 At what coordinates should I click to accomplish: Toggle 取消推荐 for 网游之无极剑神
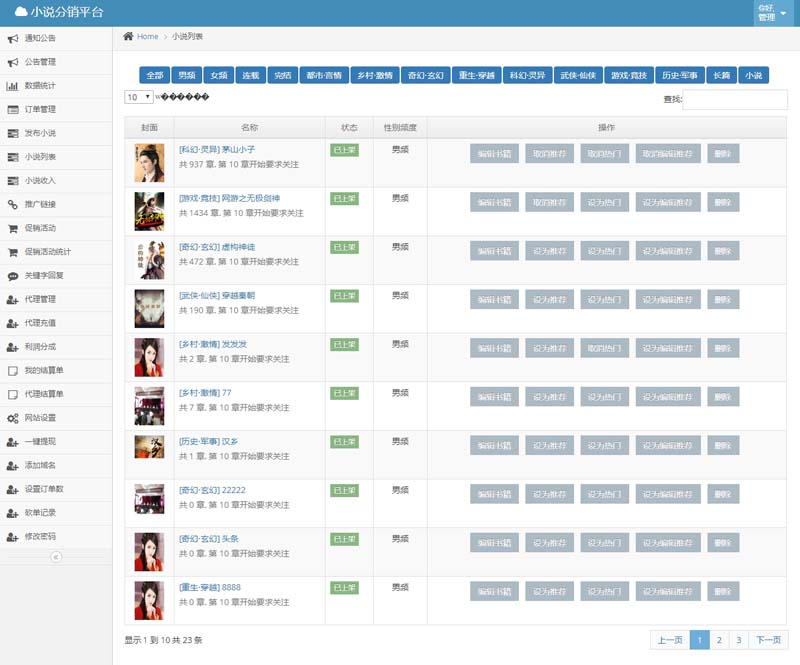click(550, 202)
